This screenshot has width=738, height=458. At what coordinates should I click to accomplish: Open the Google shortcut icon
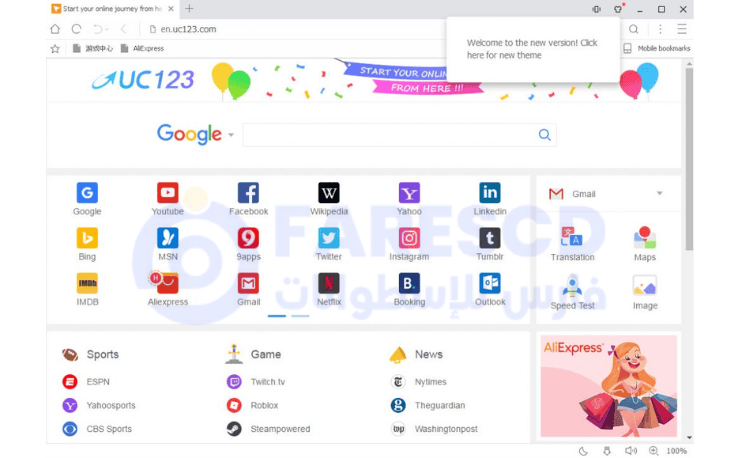(87, 193)
